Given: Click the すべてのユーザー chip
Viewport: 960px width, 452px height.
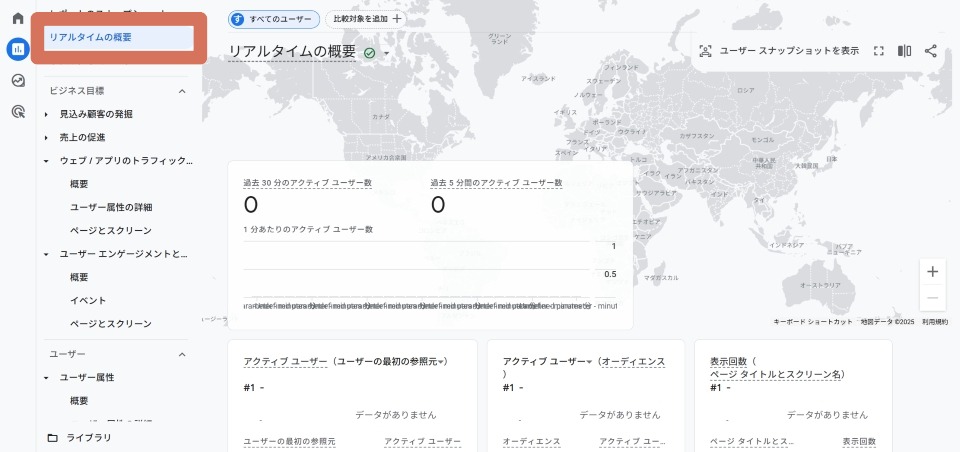Looking at the screenshot, I should pos(274,18).
